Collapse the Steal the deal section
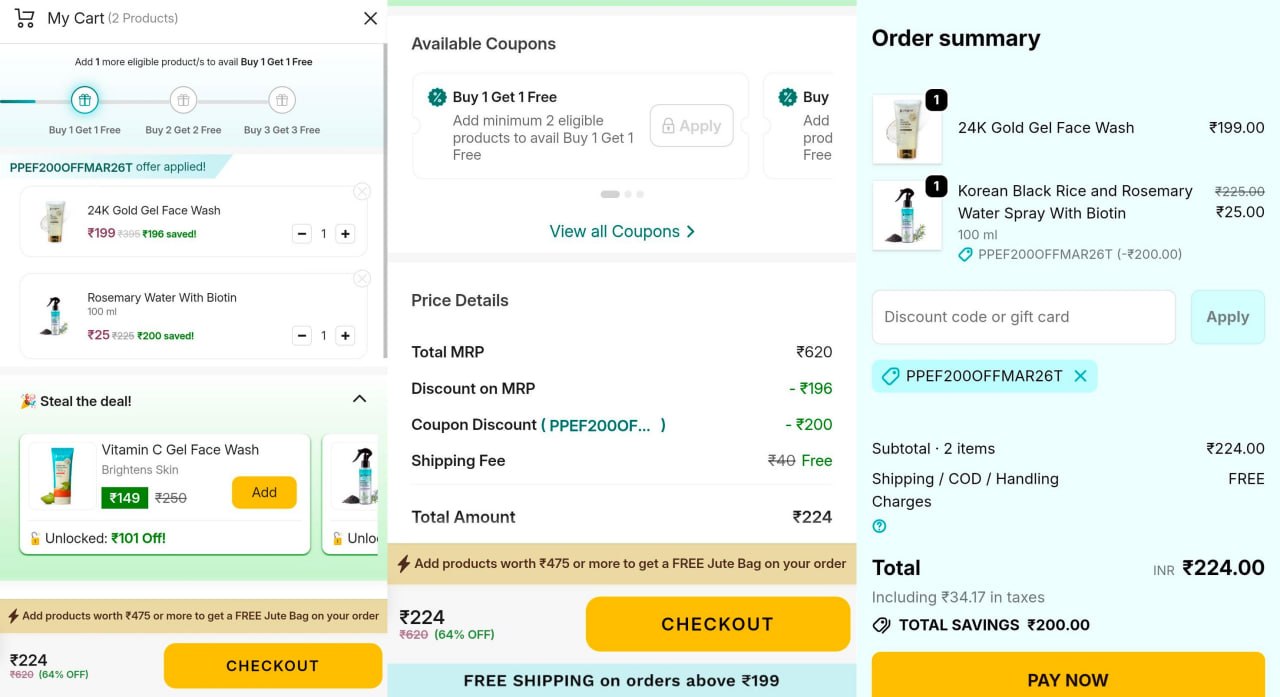Screen dimensions: 1280x697 (359, 397)
